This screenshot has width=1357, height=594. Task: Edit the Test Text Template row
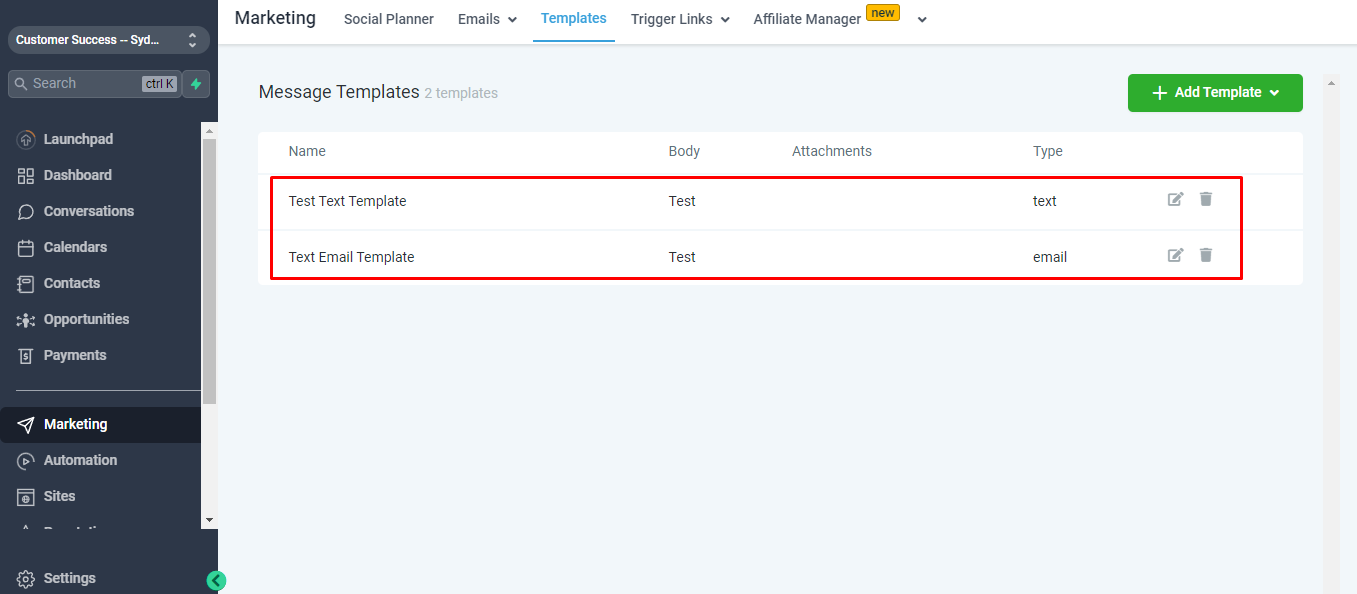(1176, 199)
